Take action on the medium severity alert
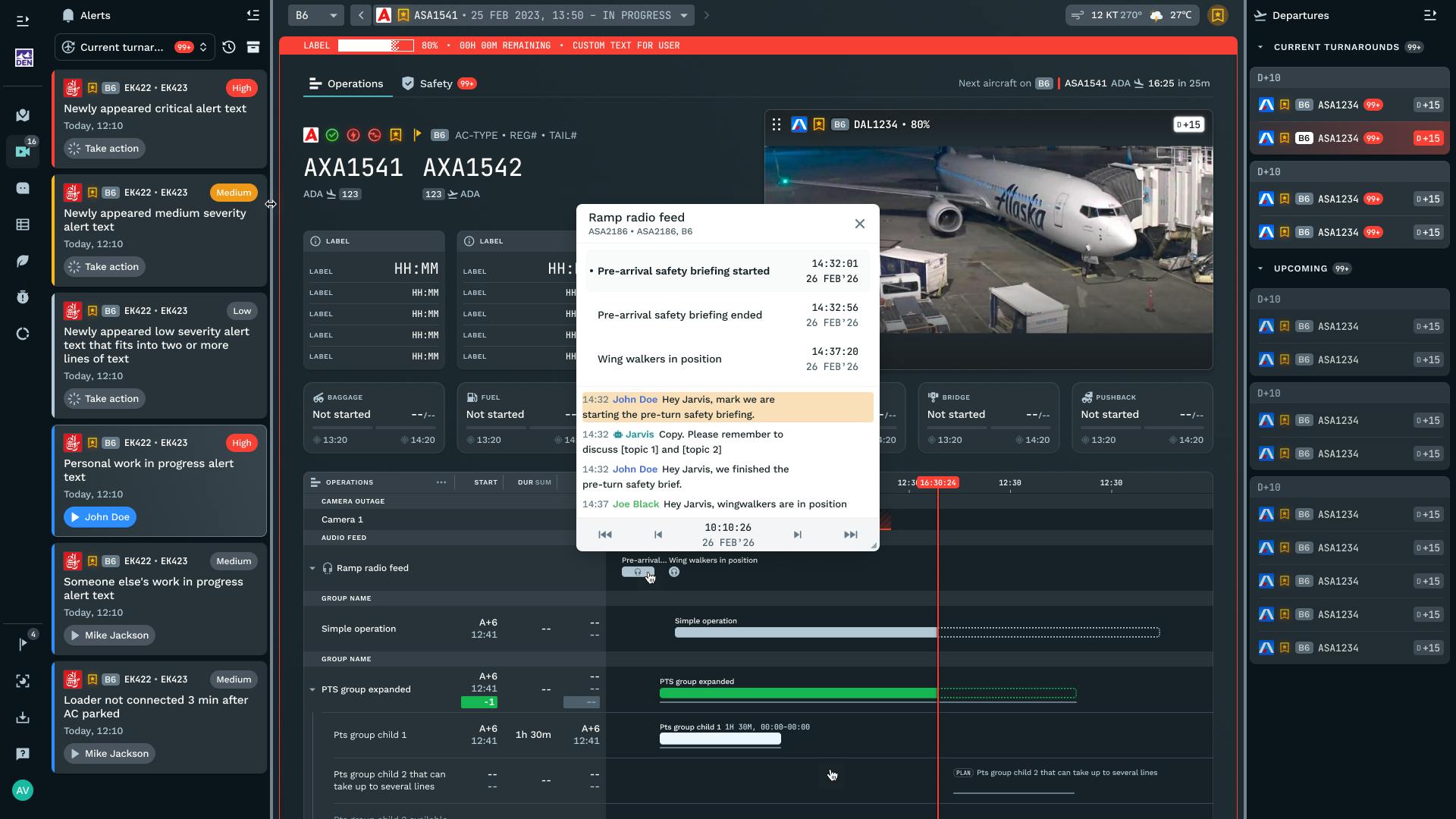Viewport: 1456px width, 819px height. pyautogui.click(x=105, y=267)
